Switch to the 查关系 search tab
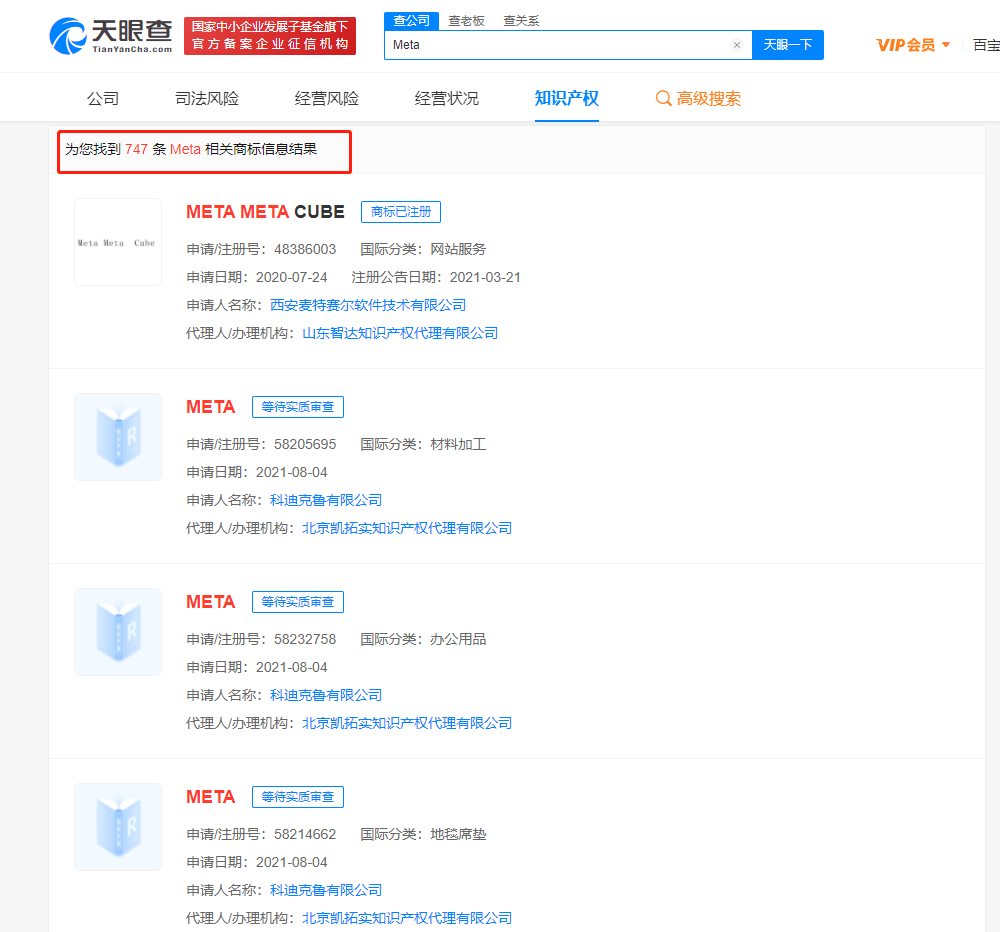 click(x=521, y=20)
